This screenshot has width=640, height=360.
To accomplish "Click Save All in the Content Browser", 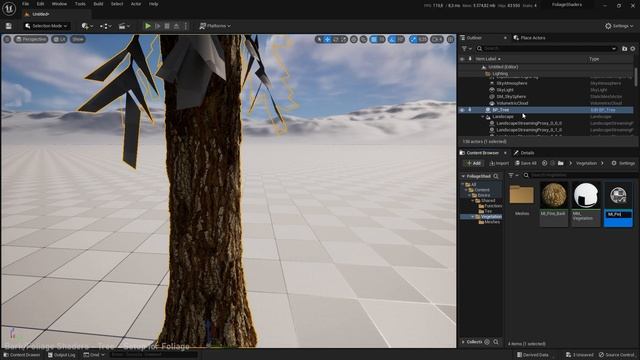I will pyautogui.click(x=526, y=163).
